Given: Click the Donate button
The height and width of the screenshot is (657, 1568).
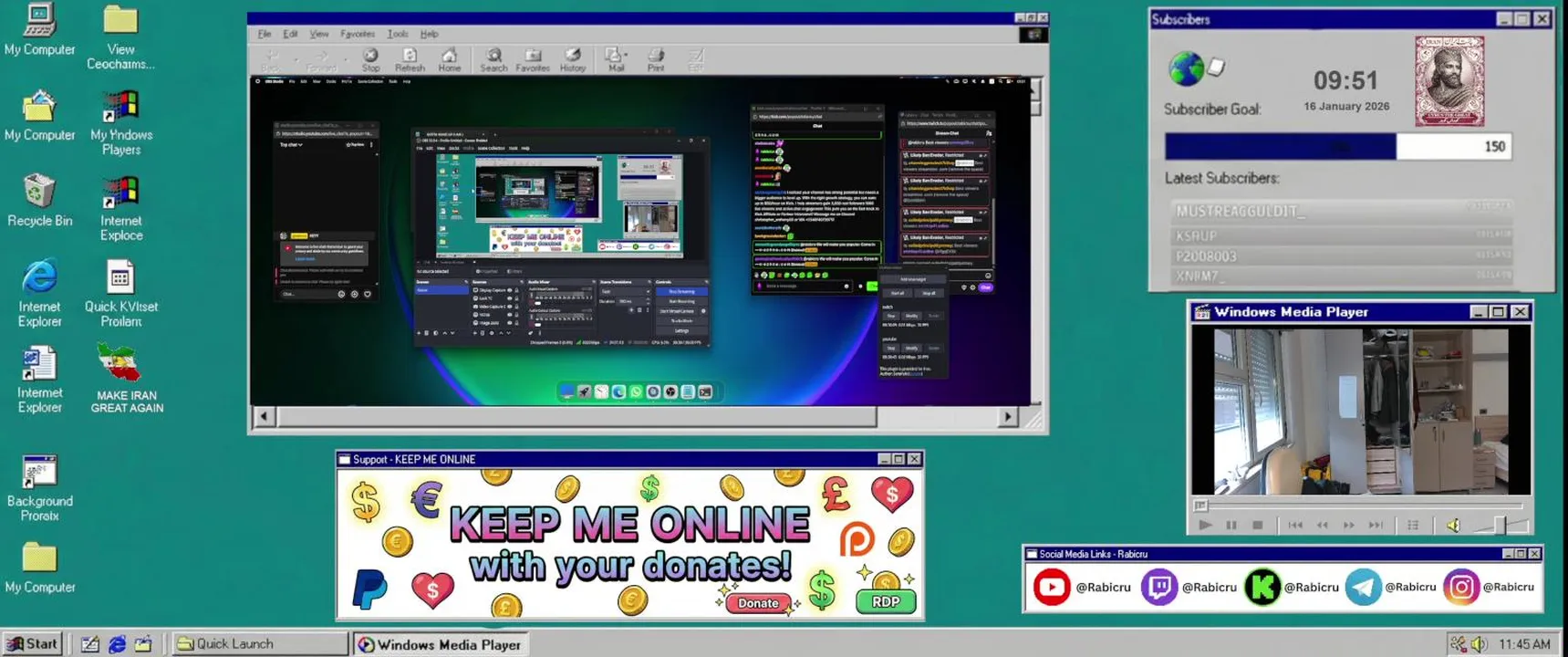Looking at the screenshot, I should click(758, 603).
